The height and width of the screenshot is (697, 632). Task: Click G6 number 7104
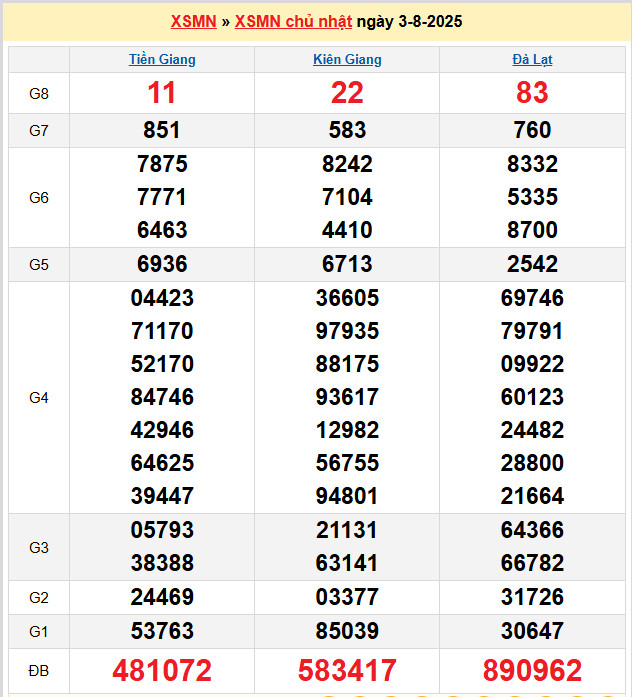click(347, 197)
